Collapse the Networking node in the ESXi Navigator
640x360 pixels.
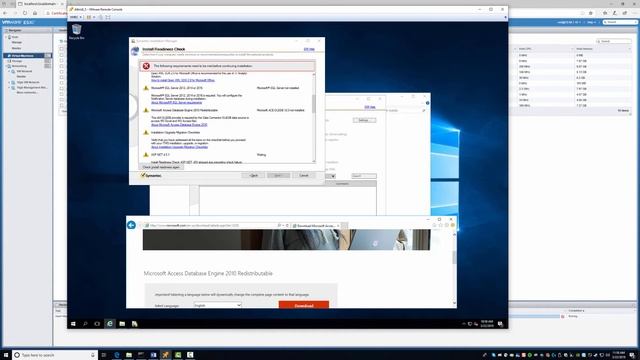(6, 66)
